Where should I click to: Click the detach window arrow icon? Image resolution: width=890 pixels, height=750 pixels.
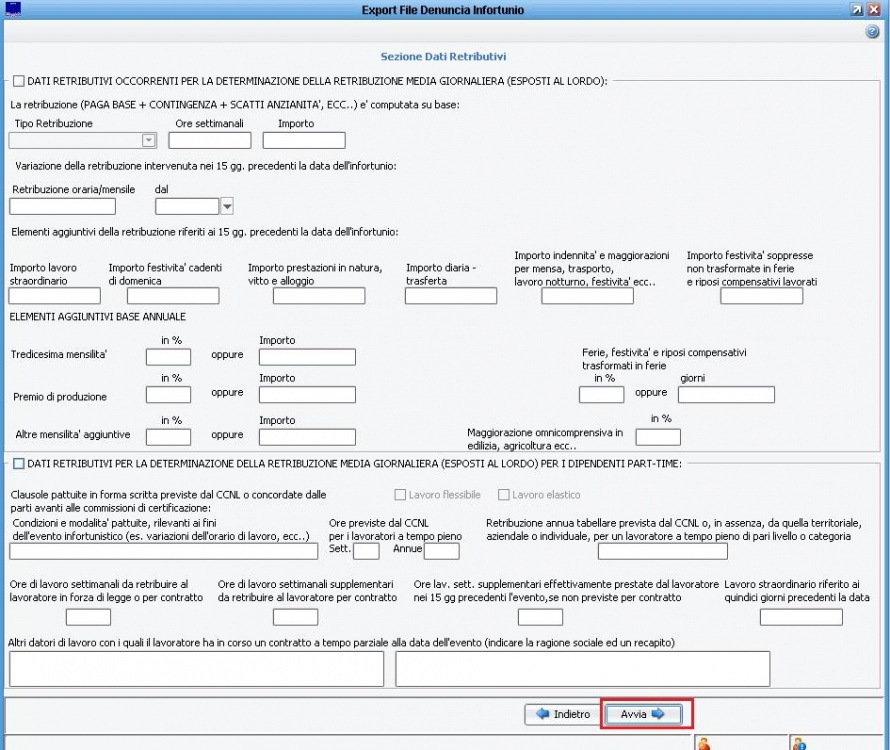[x=857, y=9]
